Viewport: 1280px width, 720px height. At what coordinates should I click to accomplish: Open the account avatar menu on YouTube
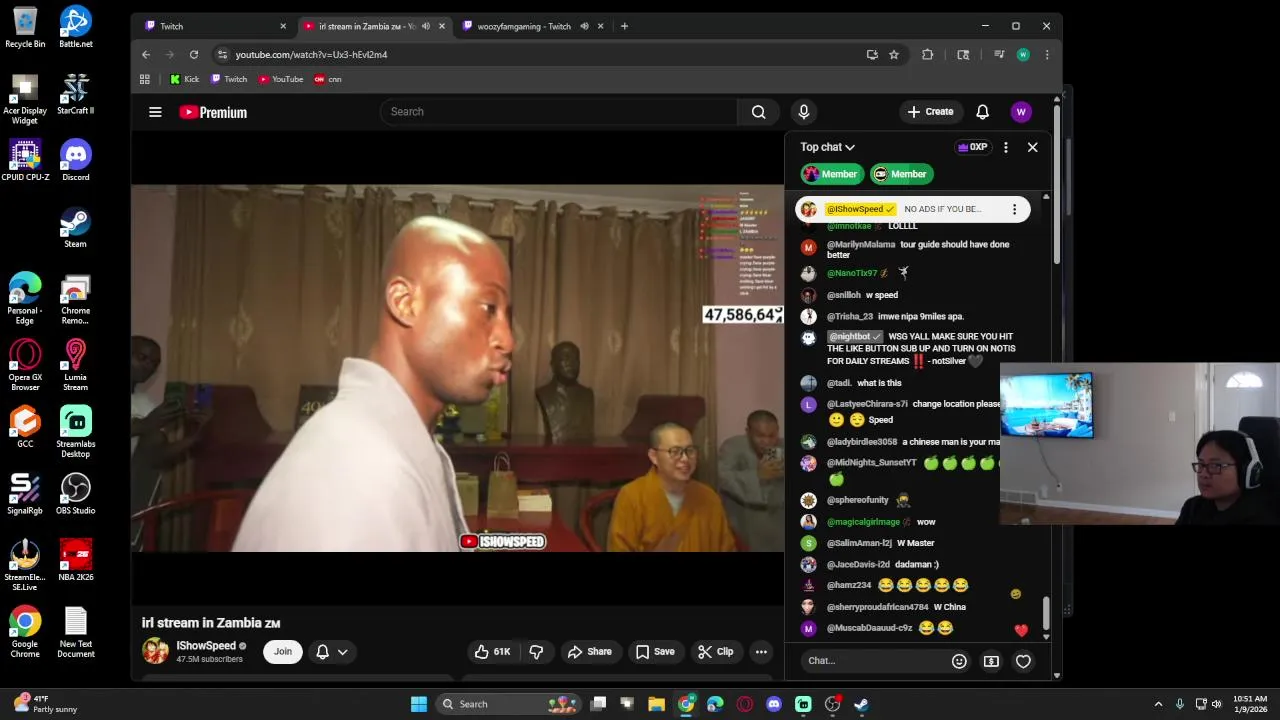tap(1021, 112)
